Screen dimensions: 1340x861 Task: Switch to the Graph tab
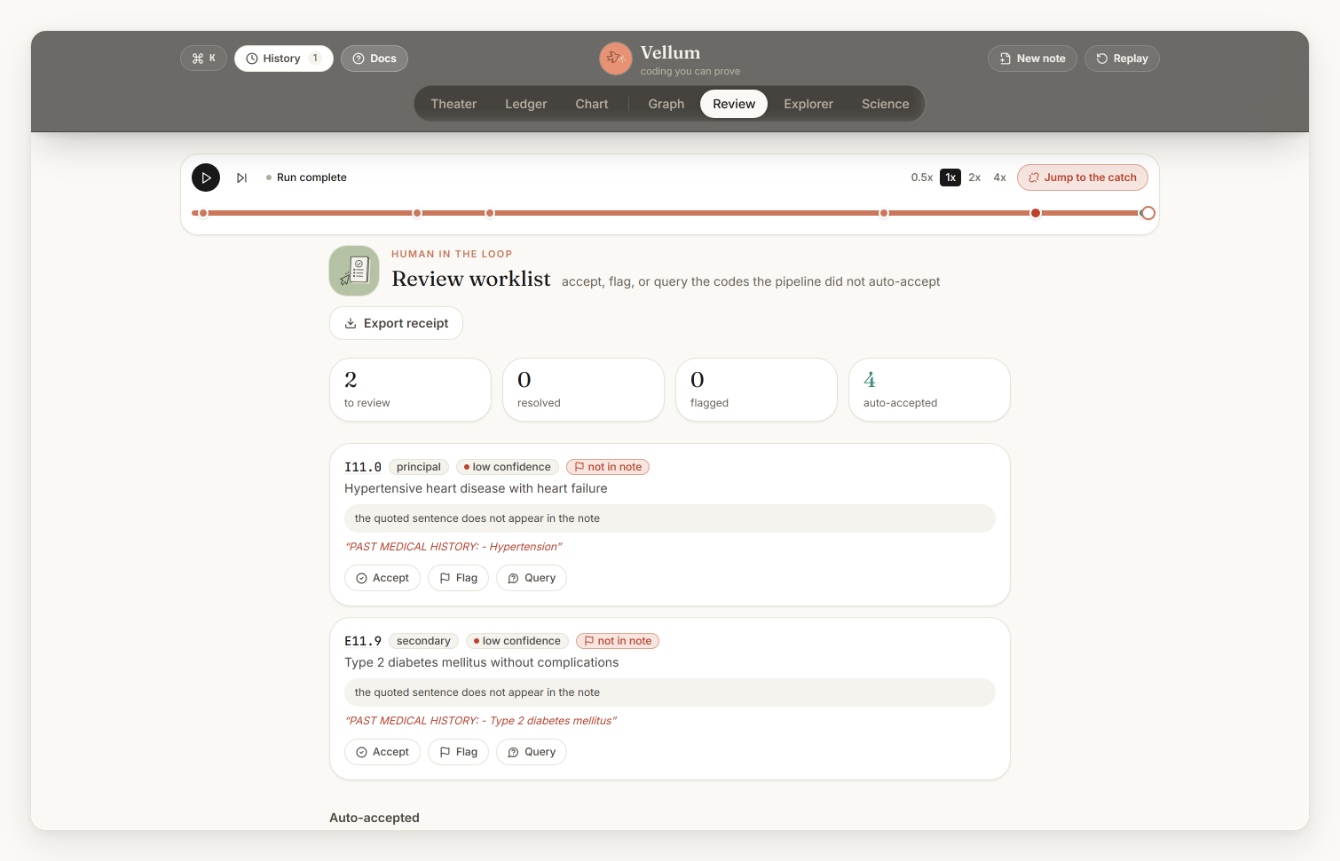click(x=666, y=104)
